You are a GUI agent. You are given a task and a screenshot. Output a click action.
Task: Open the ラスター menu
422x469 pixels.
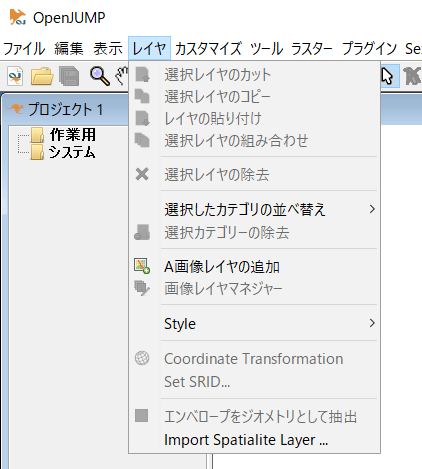(x=312, y=49)
